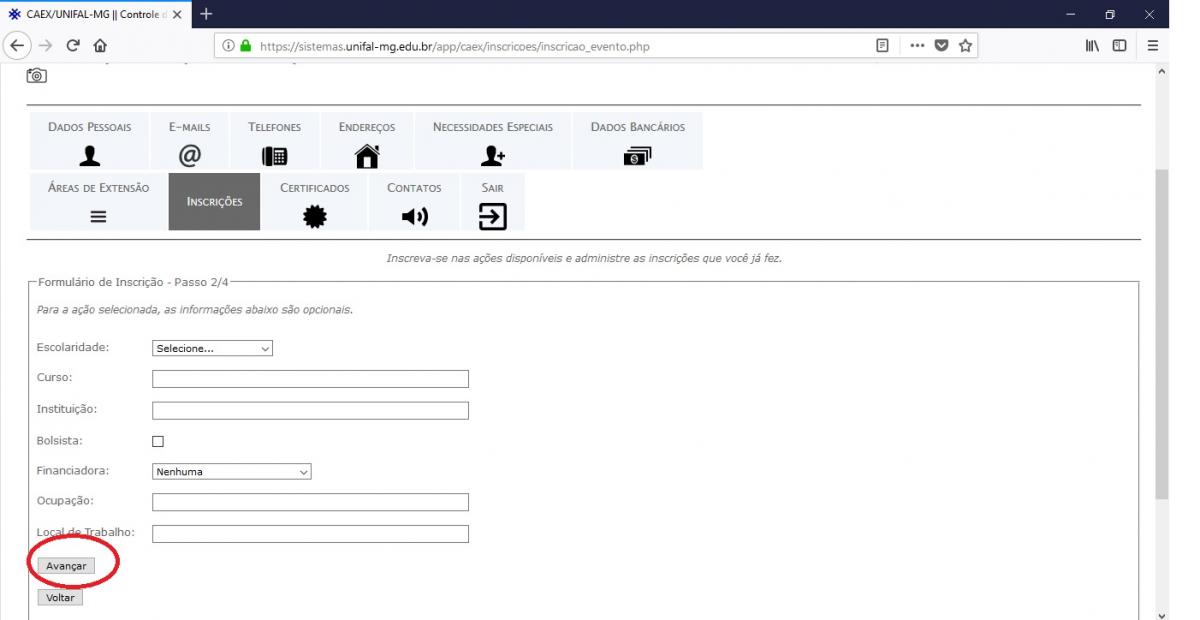Expand the Escolaridade dropdown
This screenshot has height=620, width=1200.
tap(212, 348)
